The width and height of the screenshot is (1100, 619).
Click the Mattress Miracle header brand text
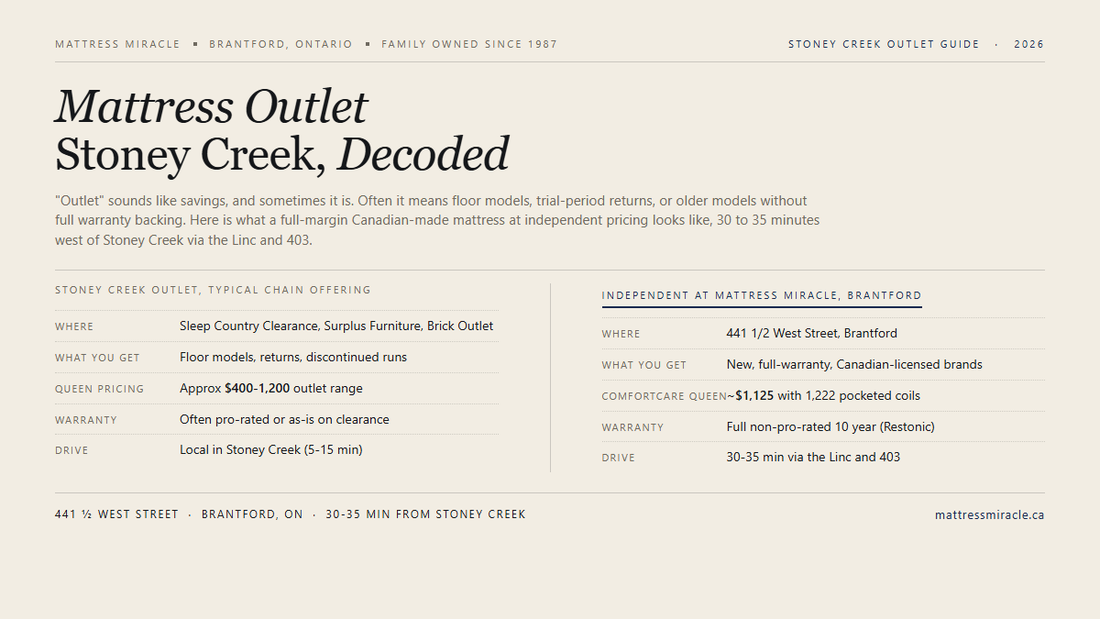coord(118,44)
